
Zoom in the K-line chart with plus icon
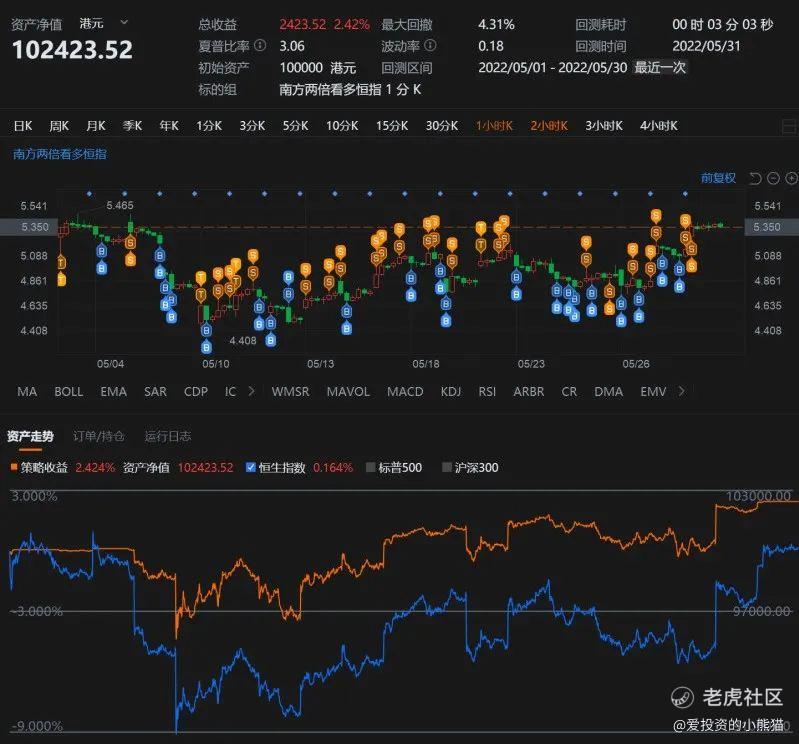[791, 178]
